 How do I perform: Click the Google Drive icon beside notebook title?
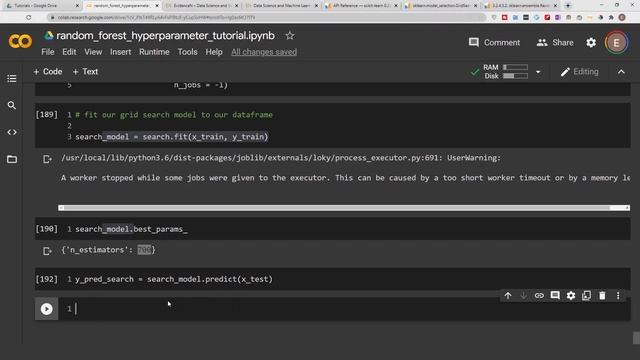tap(49, 36)
